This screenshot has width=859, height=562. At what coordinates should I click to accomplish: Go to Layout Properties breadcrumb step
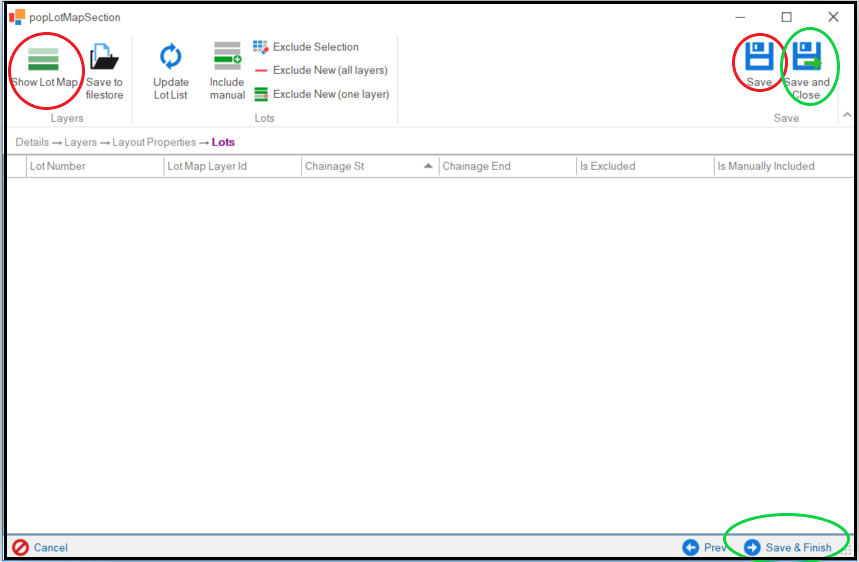(x=154, y=142)
